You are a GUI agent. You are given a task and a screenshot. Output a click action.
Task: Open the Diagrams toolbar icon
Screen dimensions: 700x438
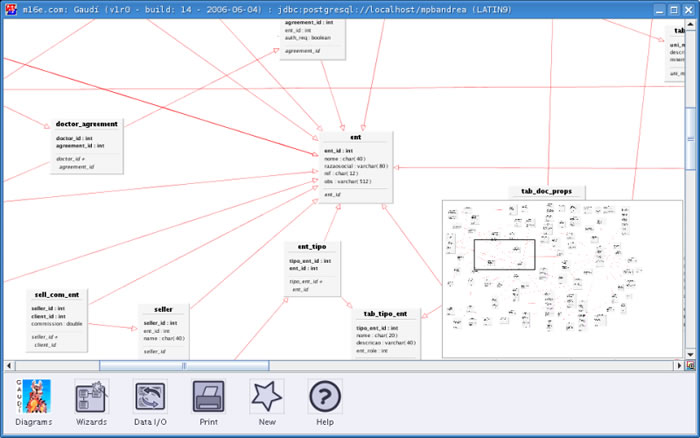coord(36,398)
